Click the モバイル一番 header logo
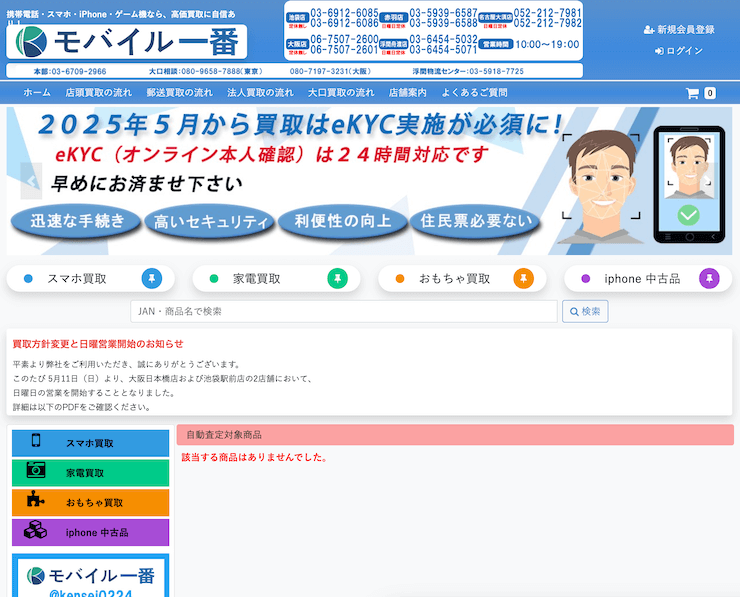The height and width of the screenshot is (597, 740). 126,42
